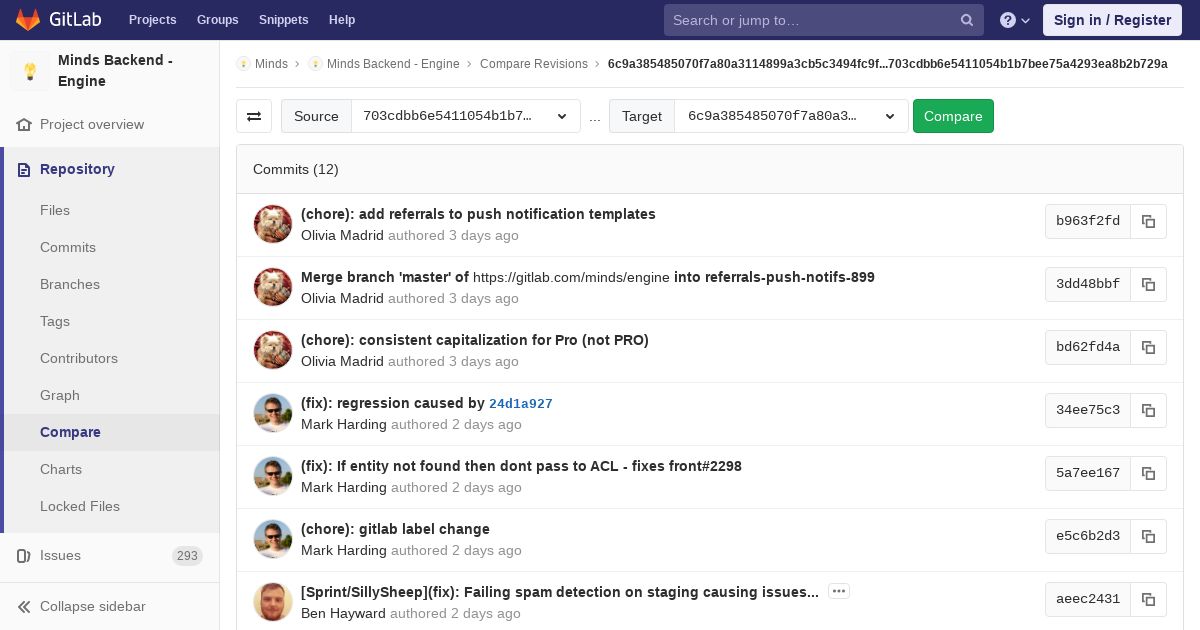Click Minds breadcrumb link
Screen dimensions: 1200x630
click(x=271, y=64)
